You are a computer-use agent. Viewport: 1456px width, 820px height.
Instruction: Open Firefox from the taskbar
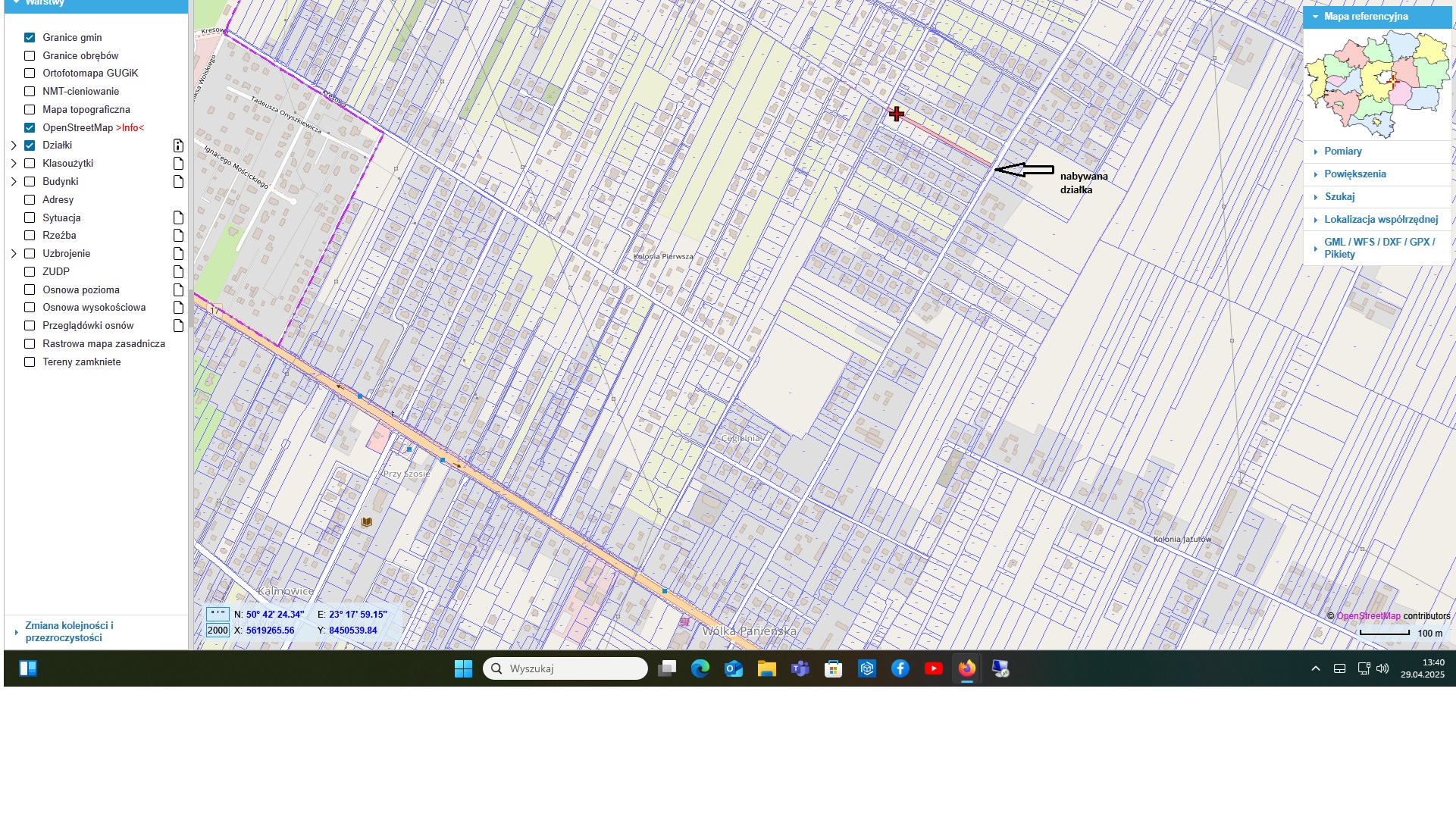[966, 668]
